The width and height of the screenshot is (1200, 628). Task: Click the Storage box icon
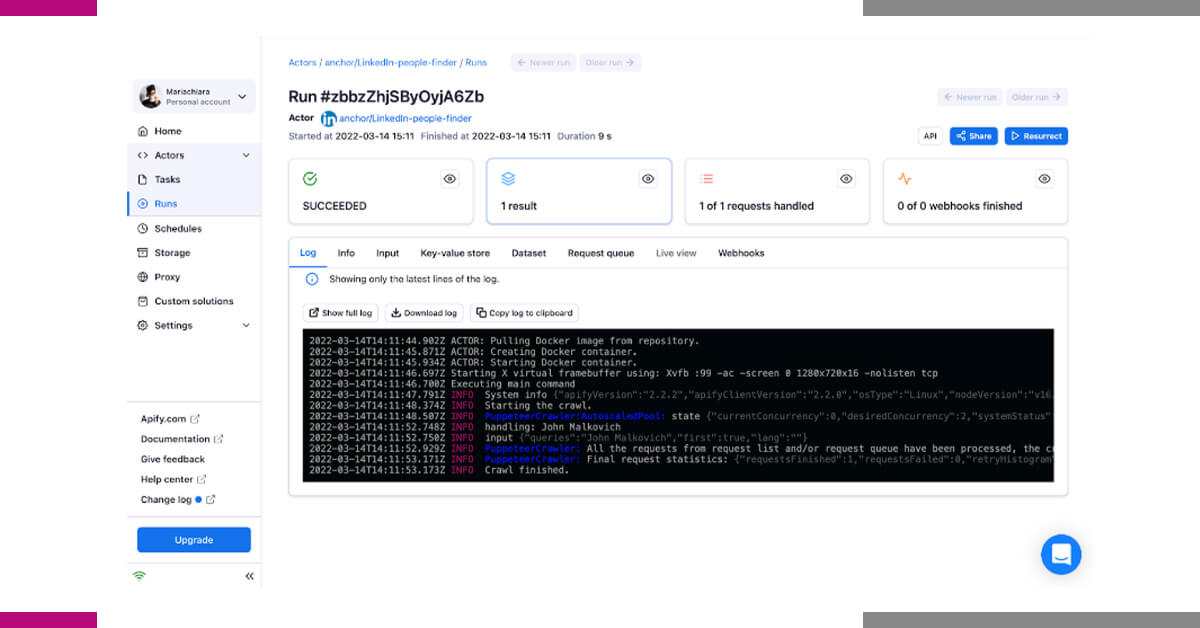[x=143, y=253]
